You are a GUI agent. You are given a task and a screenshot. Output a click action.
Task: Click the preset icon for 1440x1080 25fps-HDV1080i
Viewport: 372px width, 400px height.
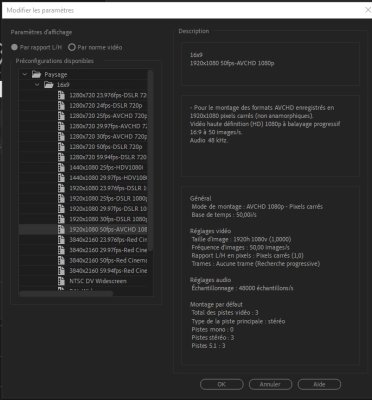pos(61,167)
